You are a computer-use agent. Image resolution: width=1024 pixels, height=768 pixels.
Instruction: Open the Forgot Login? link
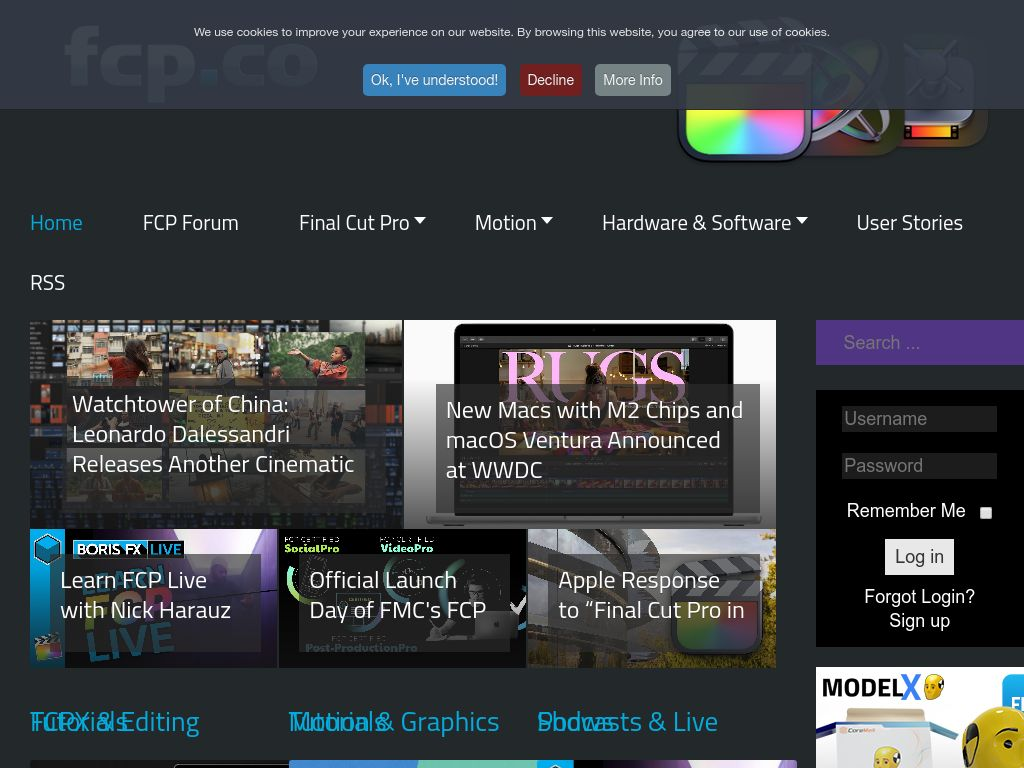coord(919,597)
